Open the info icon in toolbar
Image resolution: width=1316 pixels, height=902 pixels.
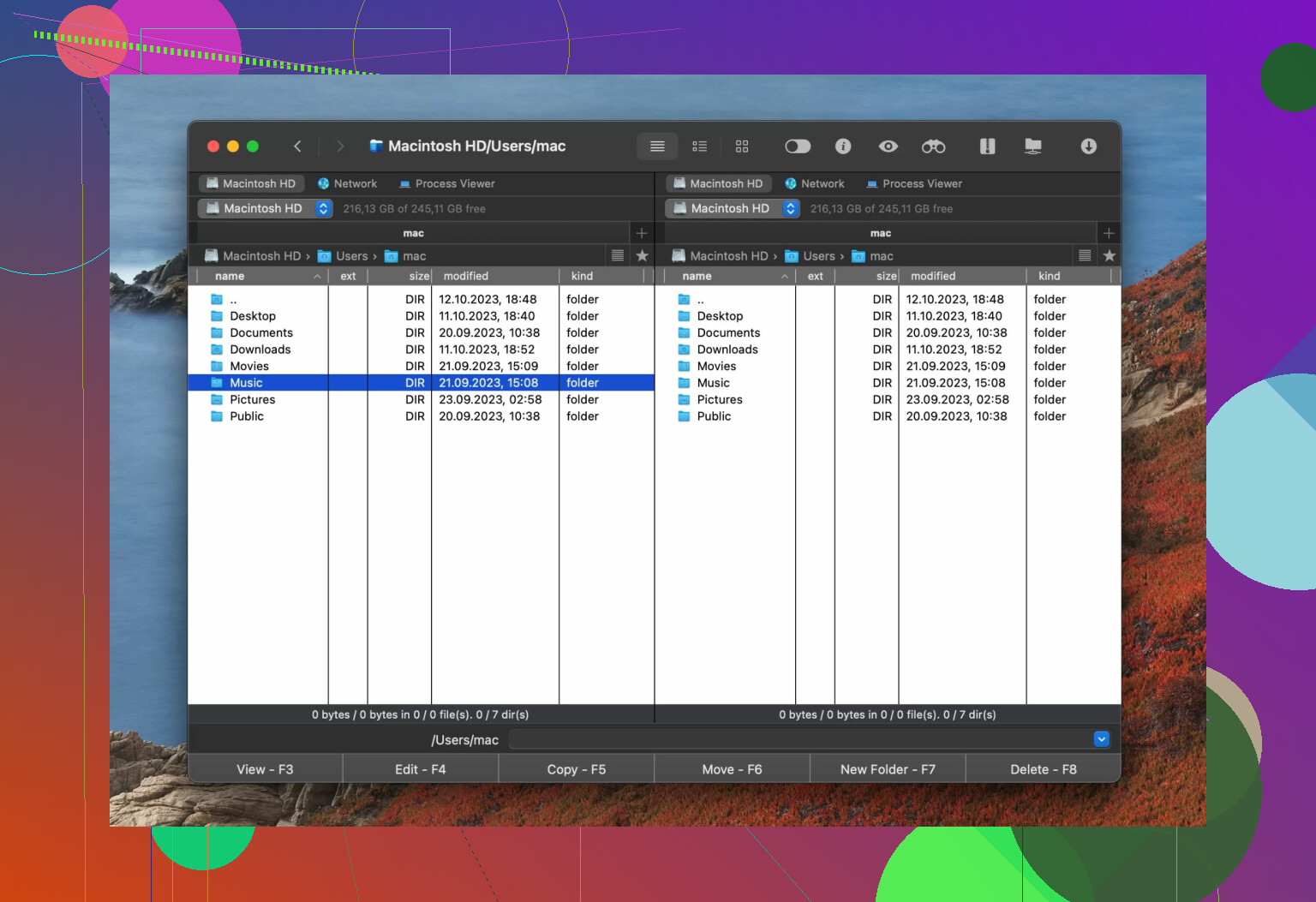[x=843, y=146]
